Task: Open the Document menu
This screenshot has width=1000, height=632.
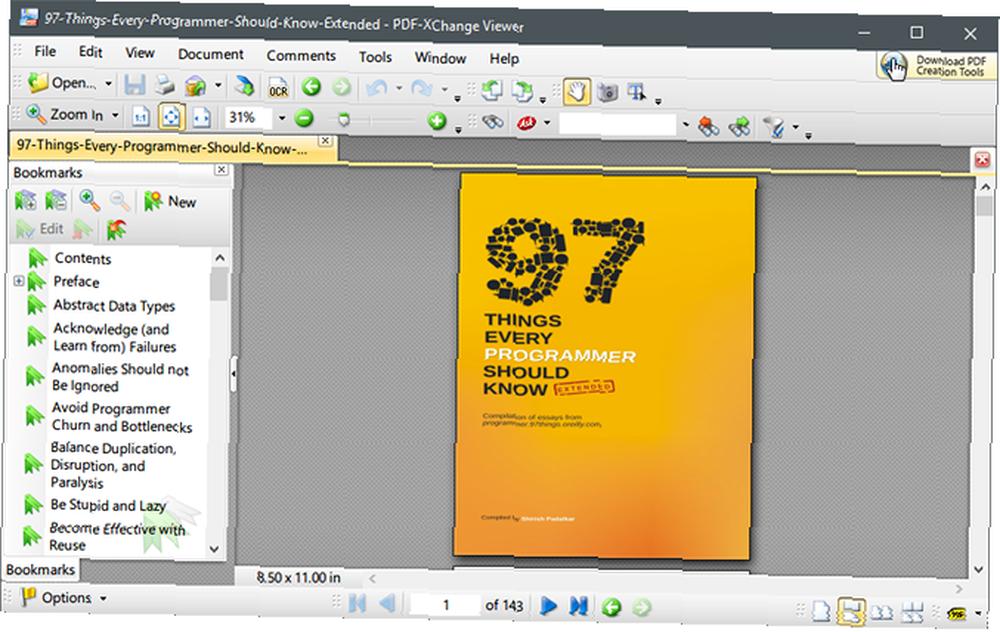Action: pos(210,54)
